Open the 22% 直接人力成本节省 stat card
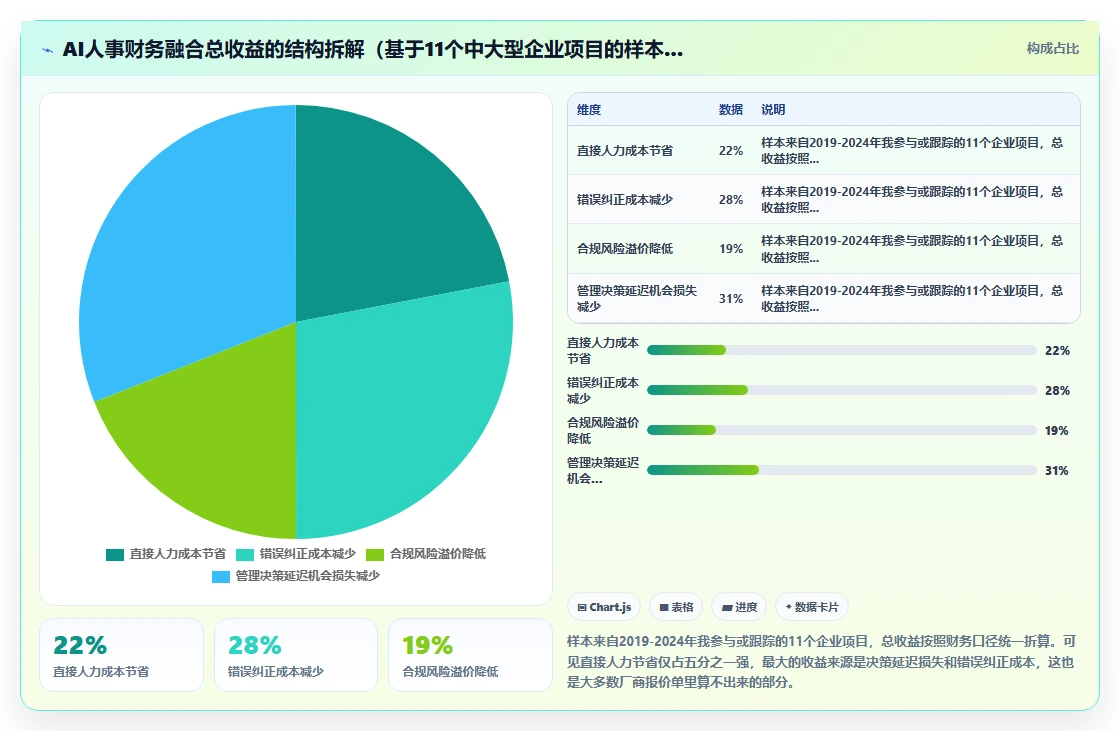Screen dimensions: 1120x731 click(121, 655)
